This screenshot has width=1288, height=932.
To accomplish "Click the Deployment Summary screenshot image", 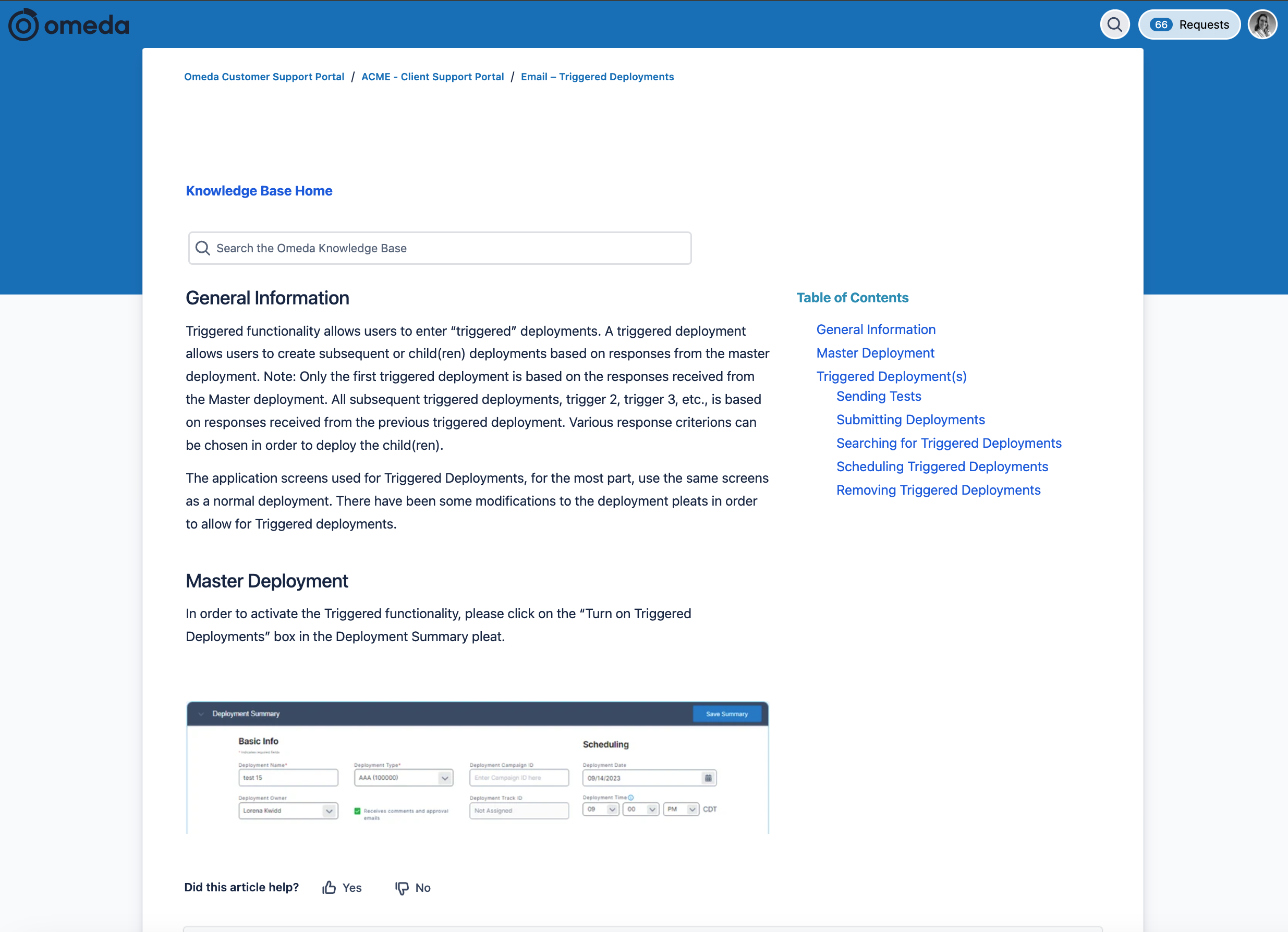I will coord(477,767).
